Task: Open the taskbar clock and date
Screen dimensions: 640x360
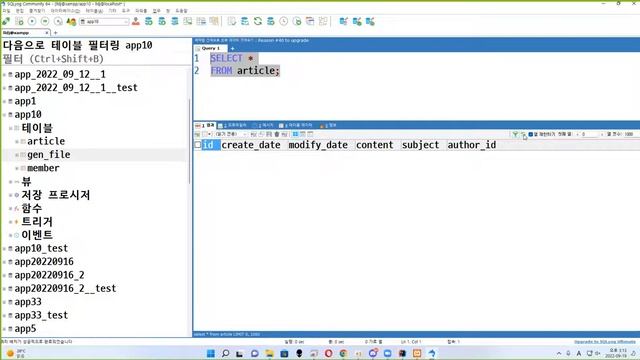Action: click(616, 353)
